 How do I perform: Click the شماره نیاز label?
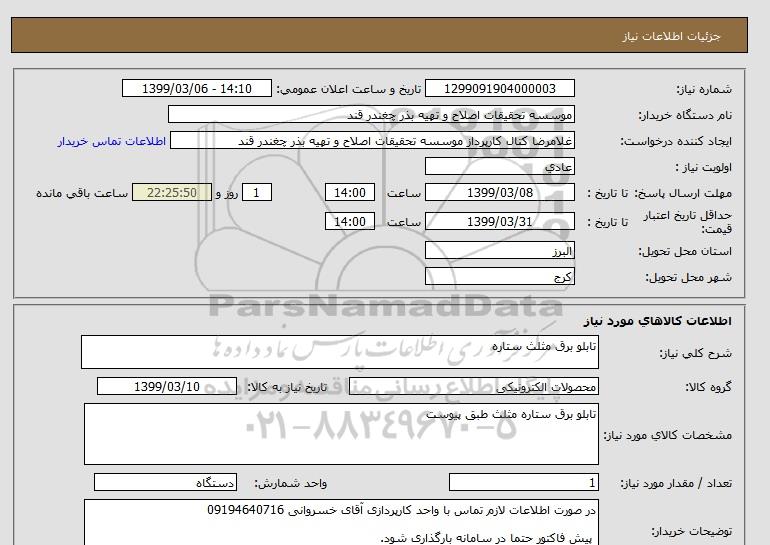pyautogui.click(x=704, y=89)
